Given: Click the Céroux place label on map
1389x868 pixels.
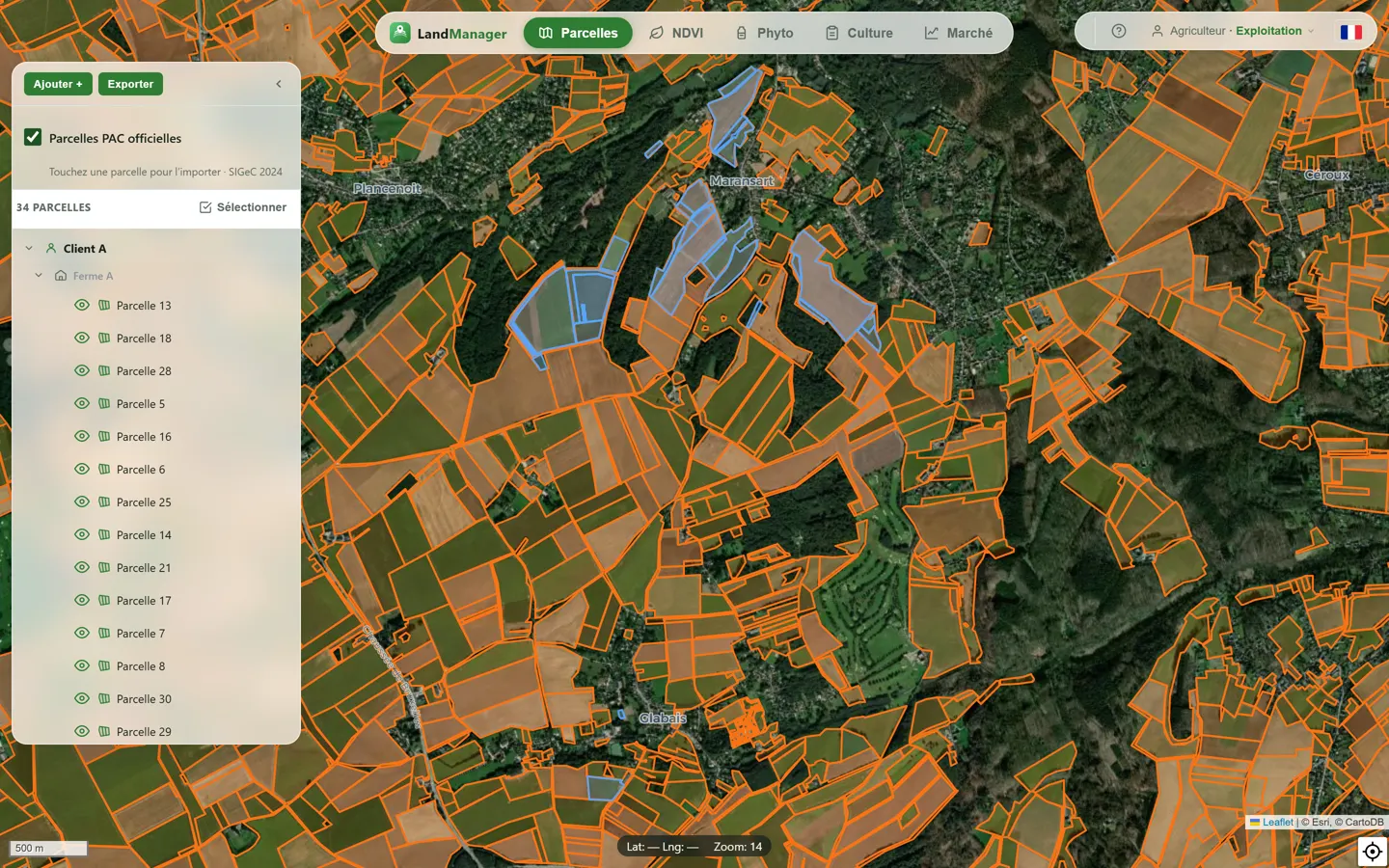Looking at the screenshot, I should pyautogui.click(x=1327, y=176).
